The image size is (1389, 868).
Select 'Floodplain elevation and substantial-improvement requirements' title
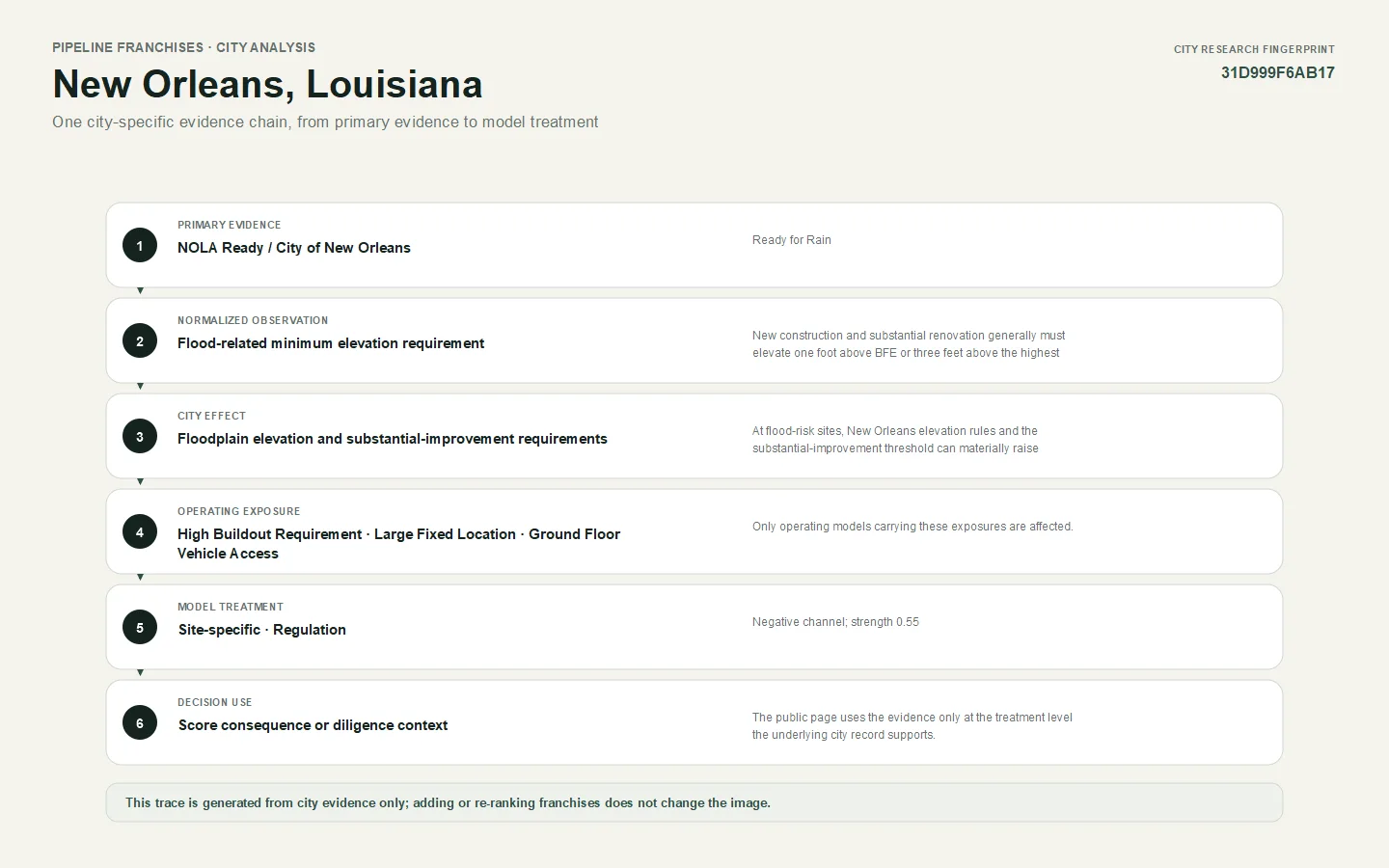pos(393,439)
